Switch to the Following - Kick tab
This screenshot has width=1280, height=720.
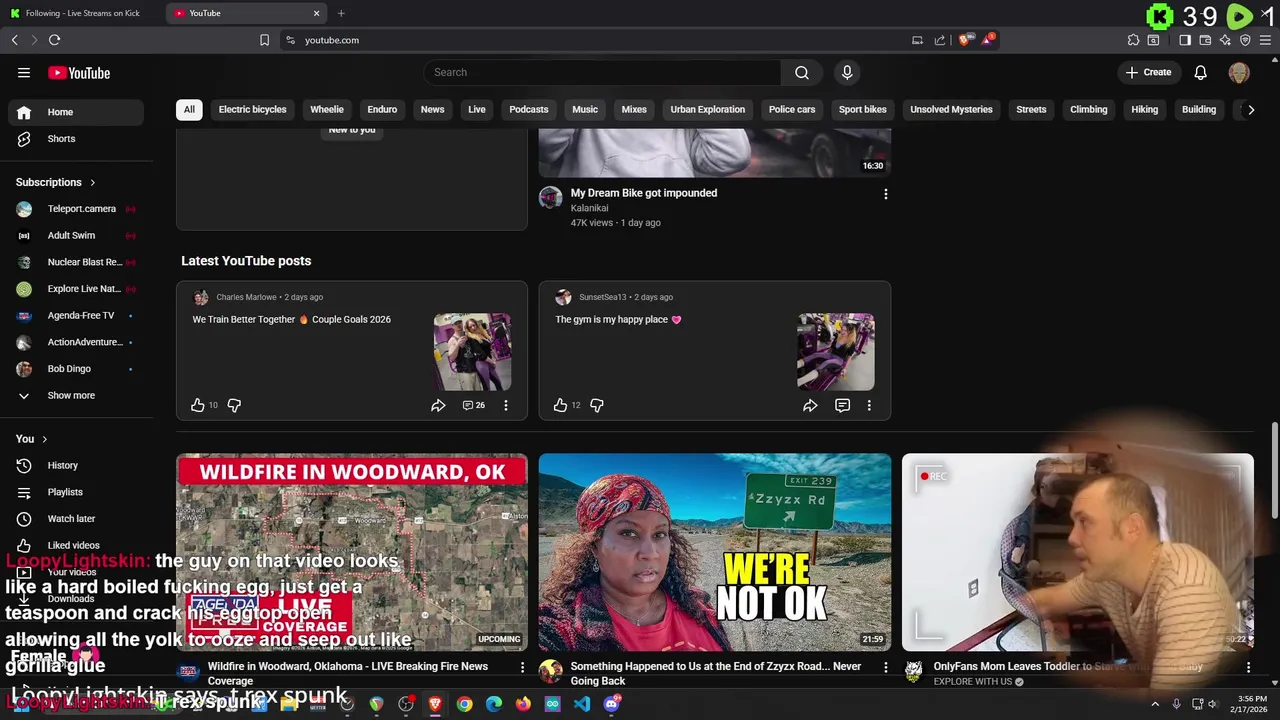click(x=82, y=13)
